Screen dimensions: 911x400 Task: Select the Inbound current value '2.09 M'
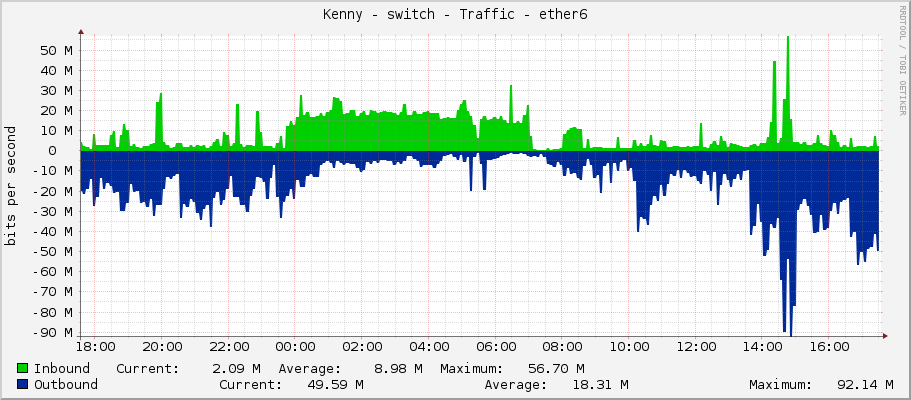tap(236, 369)
